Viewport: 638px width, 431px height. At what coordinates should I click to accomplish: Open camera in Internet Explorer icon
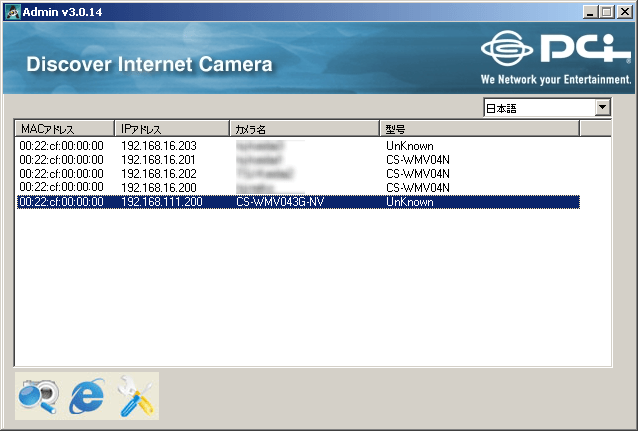(87, 397)
